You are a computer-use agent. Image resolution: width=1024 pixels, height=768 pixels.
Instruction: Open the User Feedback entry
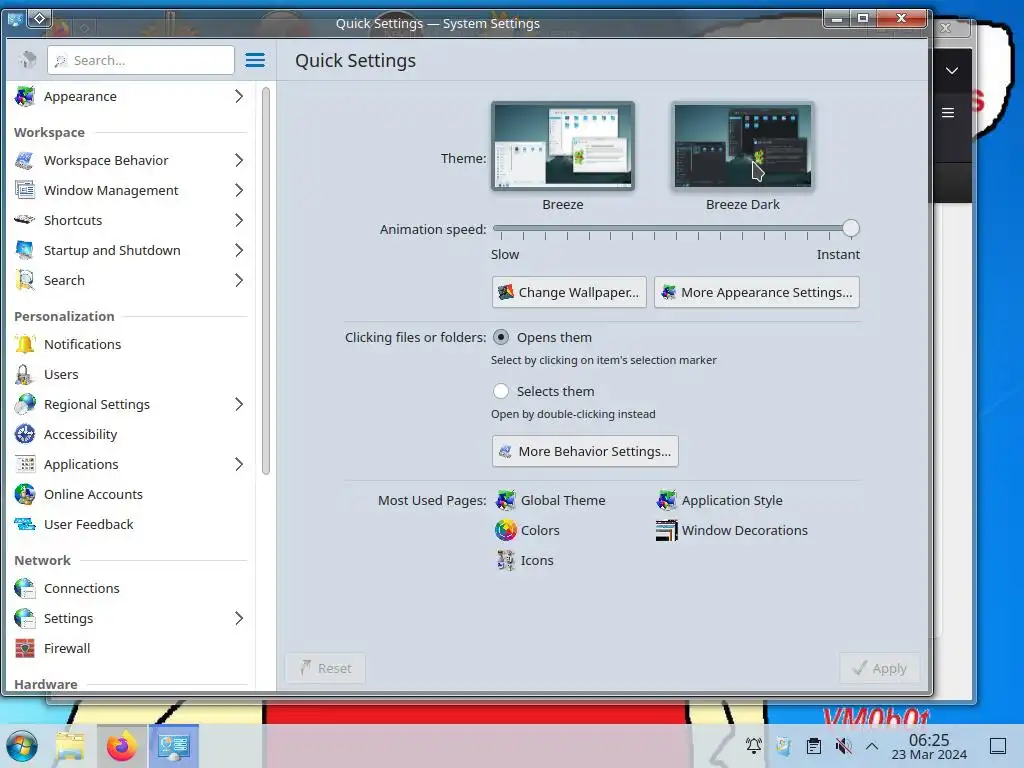point(131,524)
